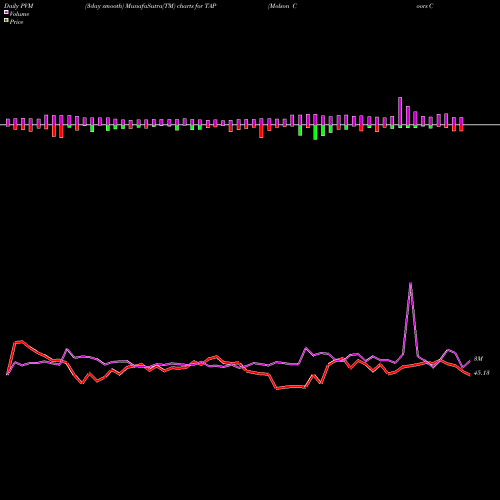Select the 'Price' legend label
Viewport: 500px width, 500px height.
pos(16,22)
